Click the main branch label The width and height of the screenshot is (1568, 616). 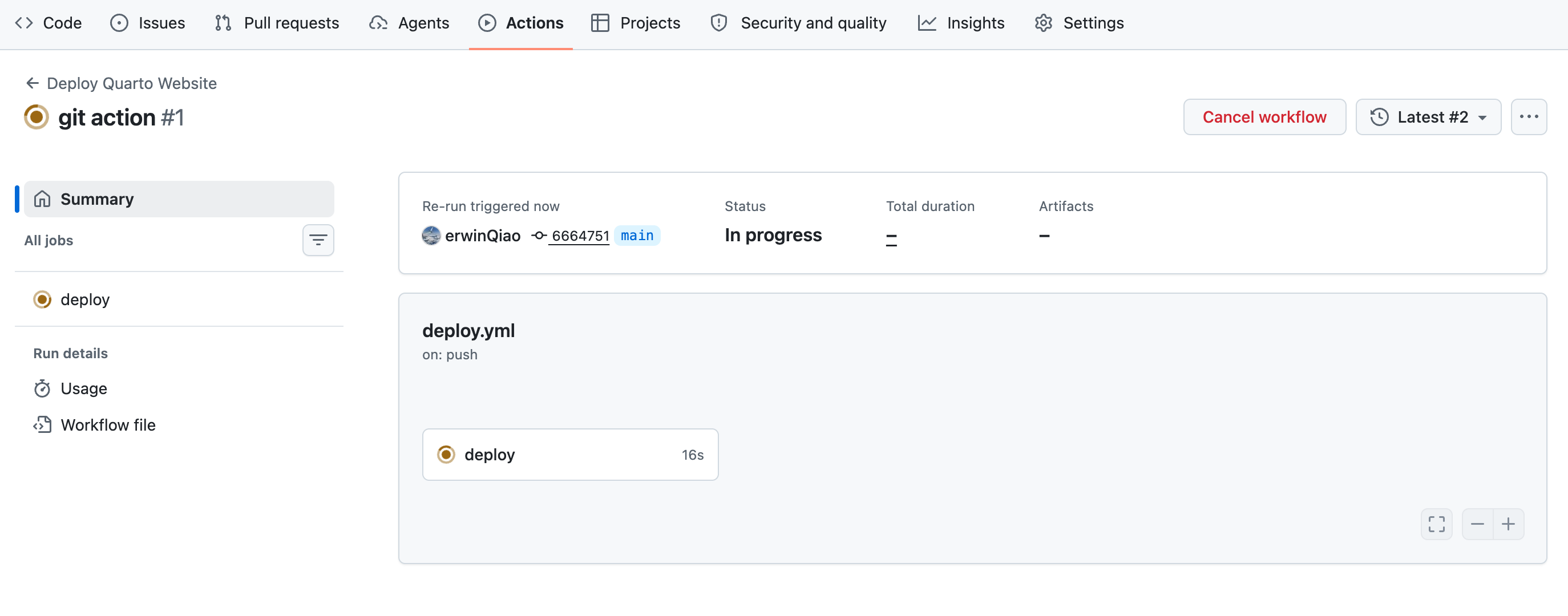click(x=637, y=236)
